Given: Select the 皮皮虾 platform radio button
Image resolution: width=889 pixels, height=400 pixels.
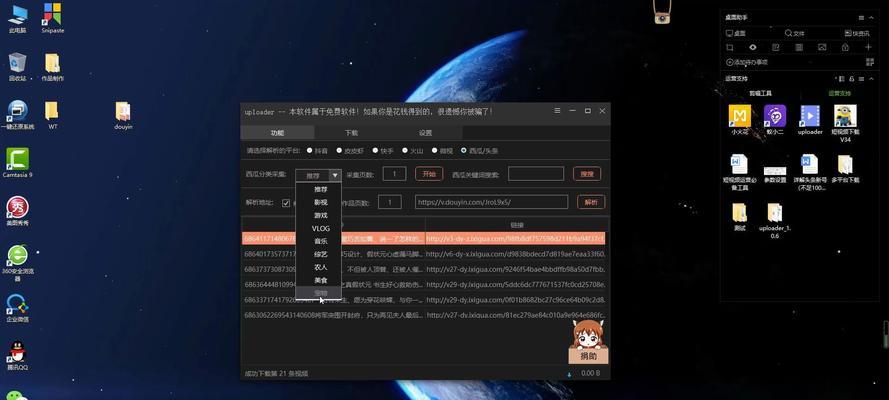Looking at the screenshot, I should click(339, 151).
